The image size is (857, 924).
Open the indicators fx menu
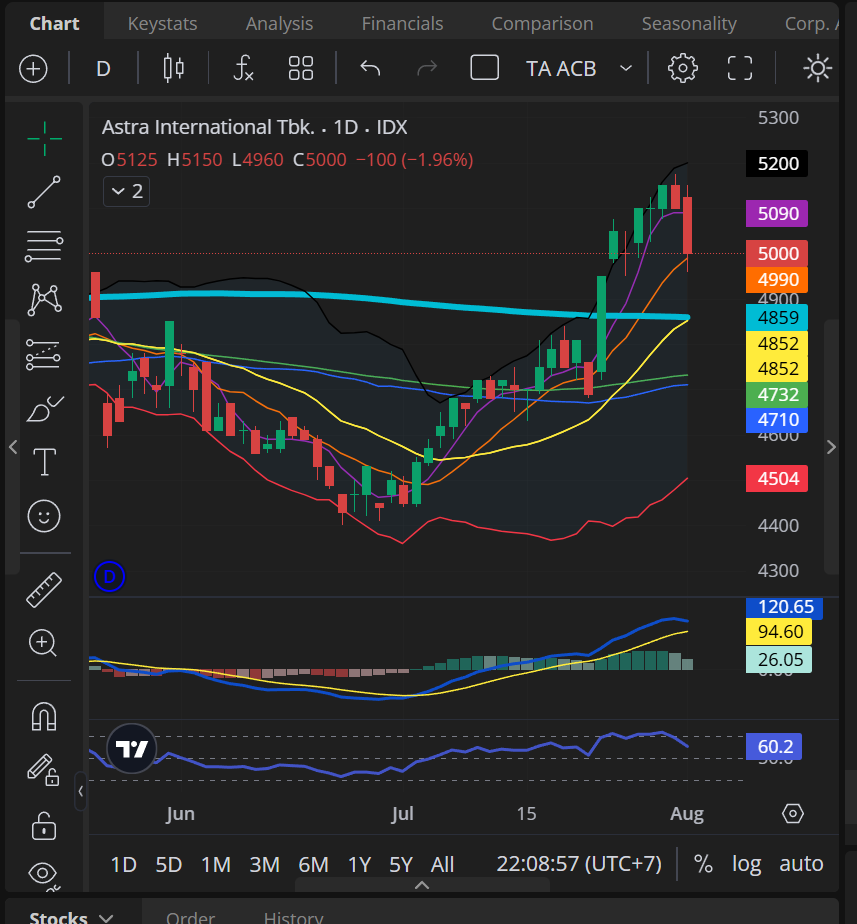(243, 69)
